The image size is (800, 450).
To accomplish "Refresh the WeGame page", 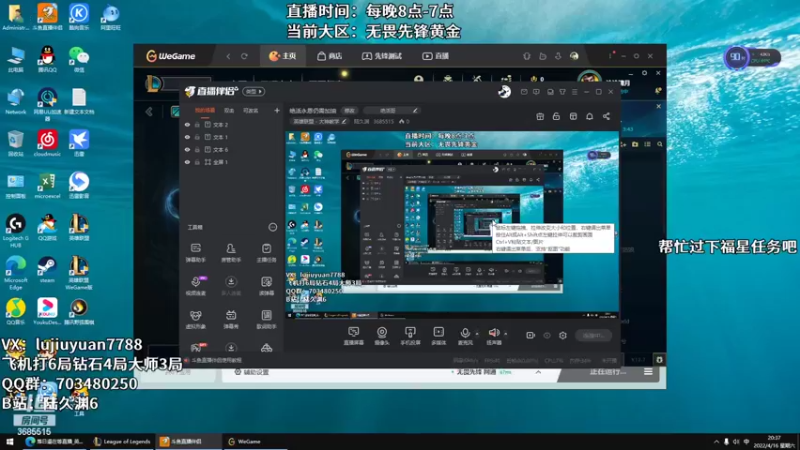I will pyautogui.click(x=244, y=56).
